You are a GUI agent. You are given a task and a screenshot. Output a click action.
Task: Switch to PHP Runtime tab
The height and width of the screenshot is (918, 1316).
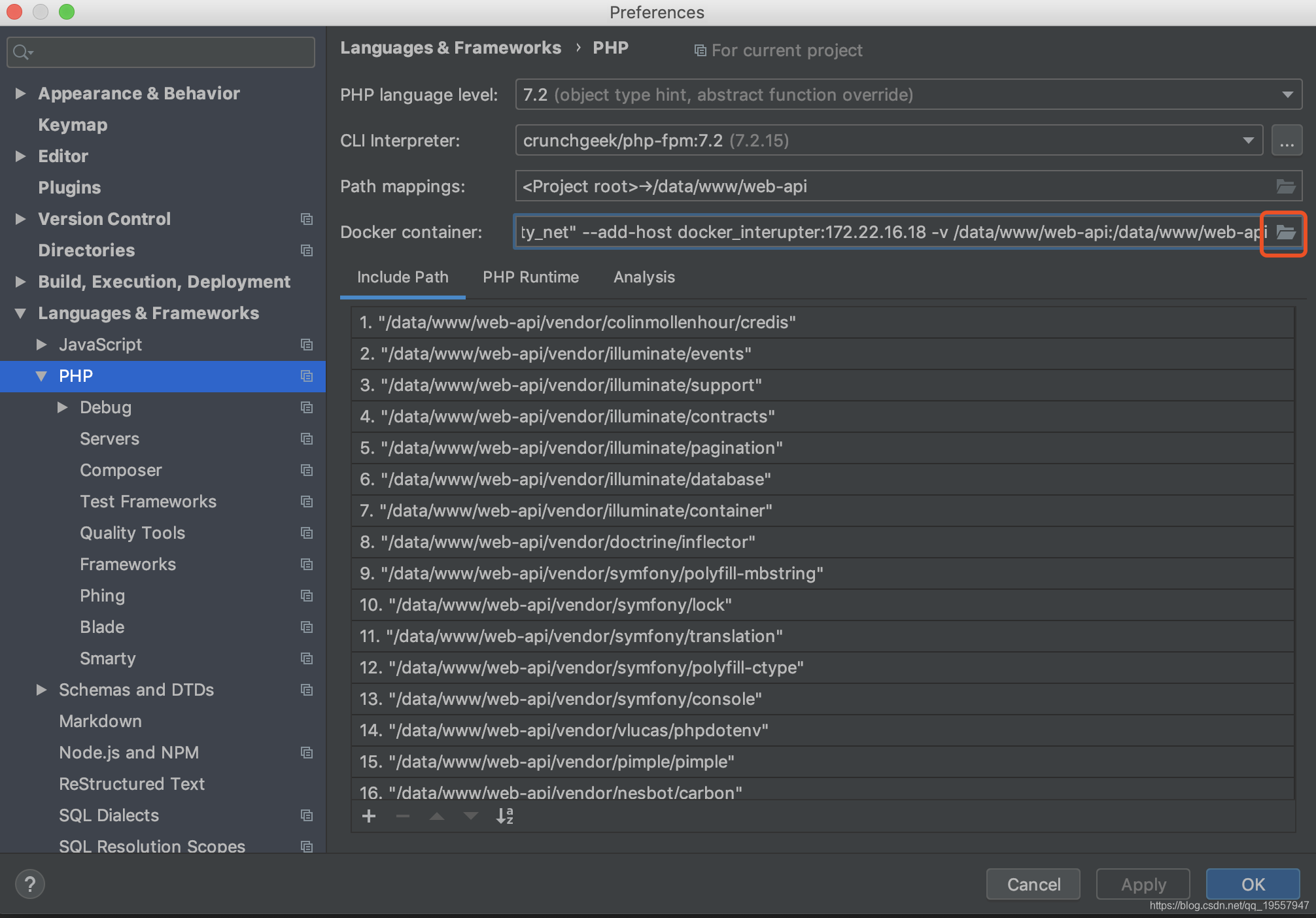click(531, 277)
